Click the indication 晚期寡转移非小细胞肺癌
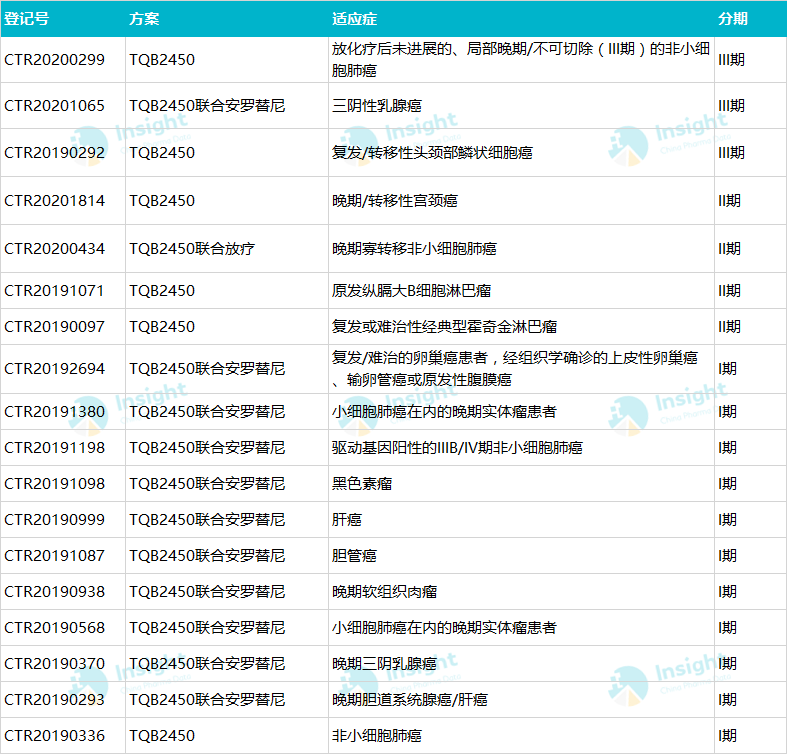The width and height of the screenshot is (787, 754). [x=414, y=249]
